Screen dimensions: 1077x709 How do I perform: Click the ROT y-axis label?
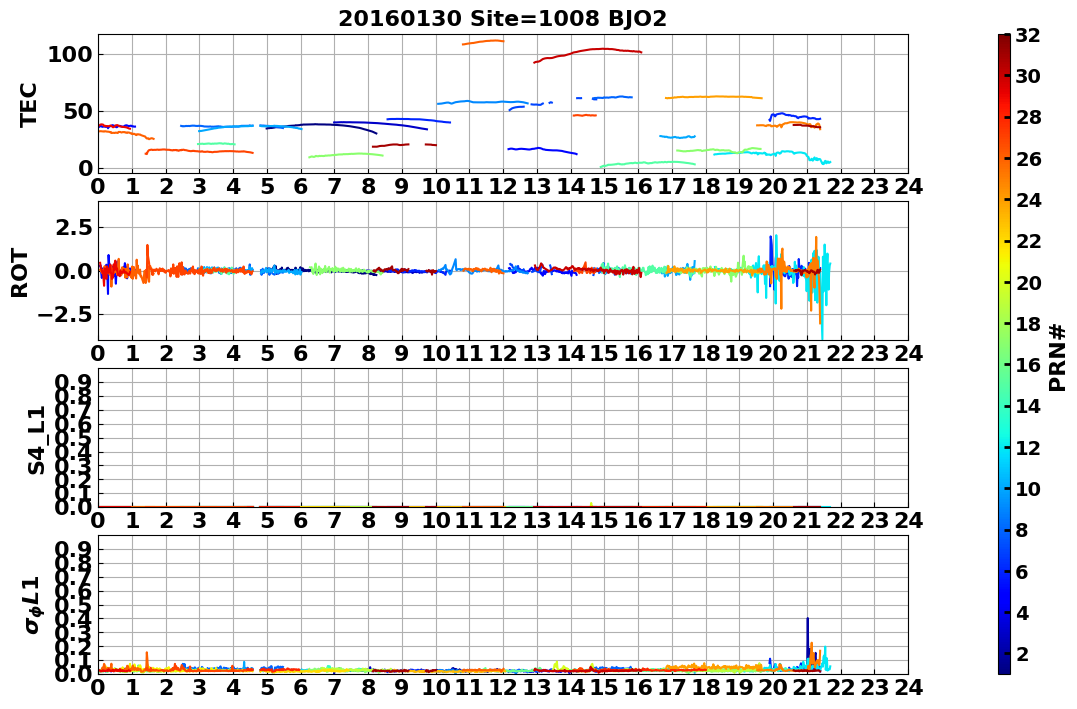21,273
